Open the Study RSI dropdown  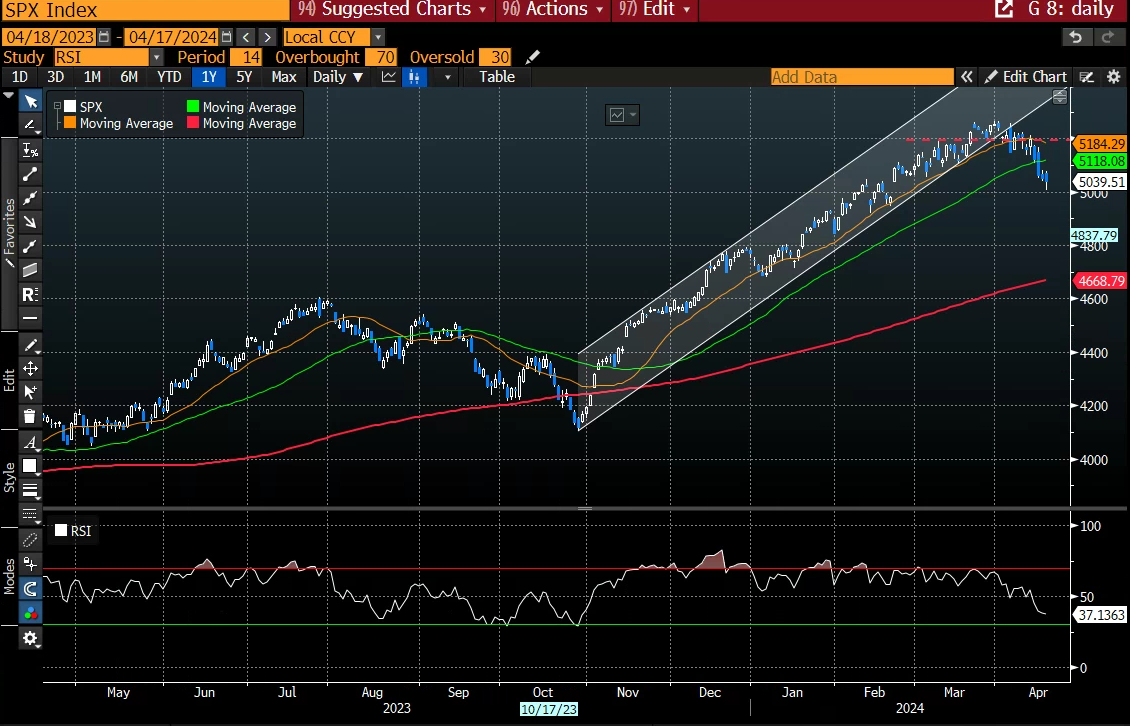click(x=156, y=57)
